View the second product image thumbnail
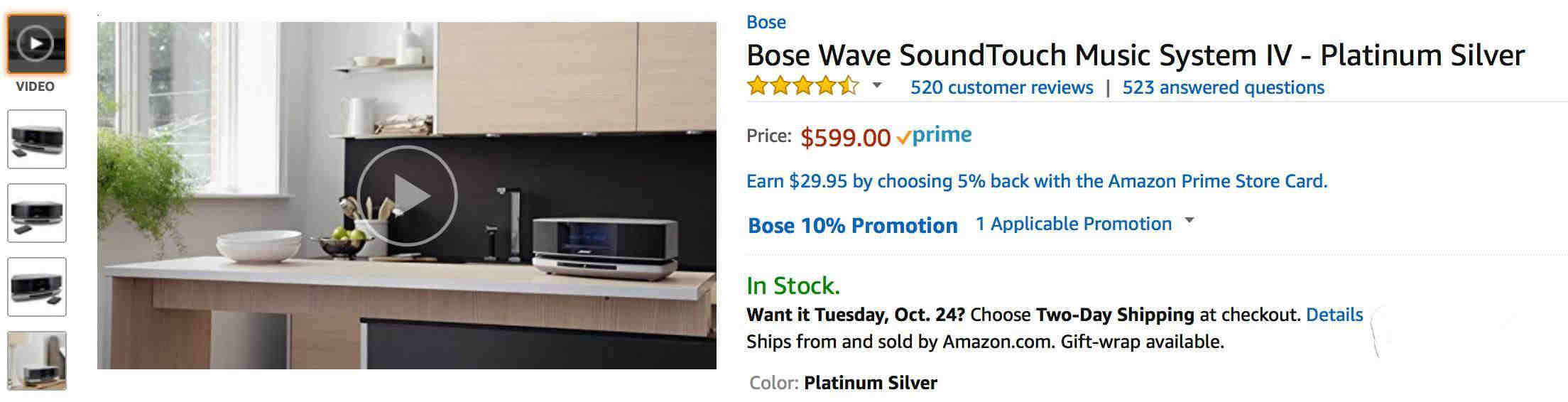 [x=37, y=139]
